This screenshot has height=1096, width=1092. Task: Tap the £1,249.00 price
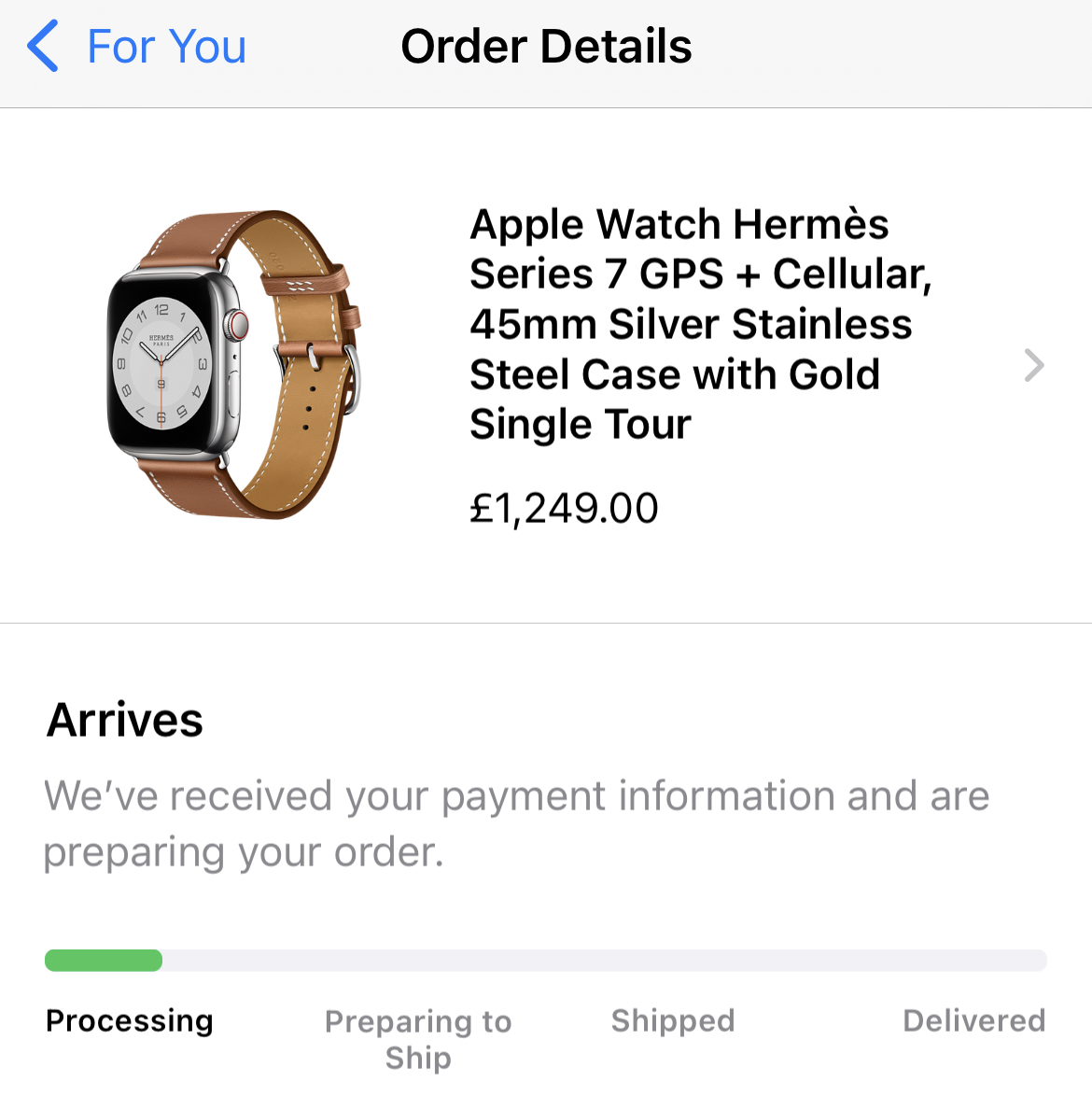click(564, 509)
